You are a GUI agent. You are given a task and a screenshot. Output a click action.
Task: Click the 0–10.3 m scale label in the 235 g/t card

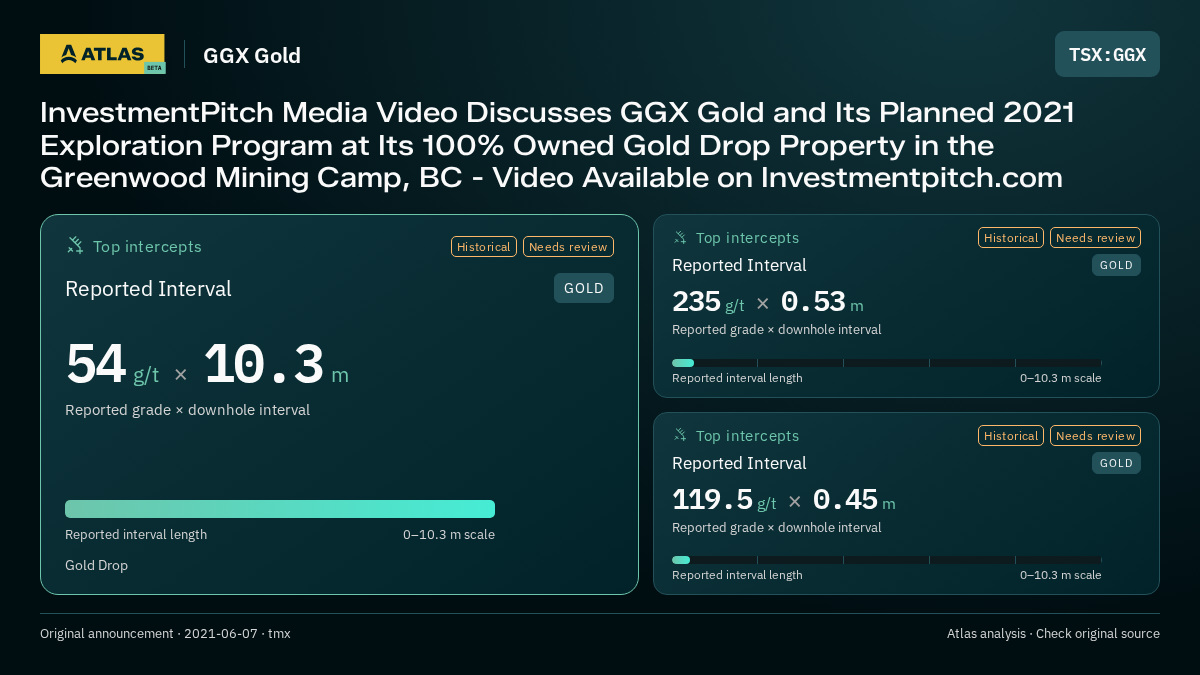pos(1061,378)
